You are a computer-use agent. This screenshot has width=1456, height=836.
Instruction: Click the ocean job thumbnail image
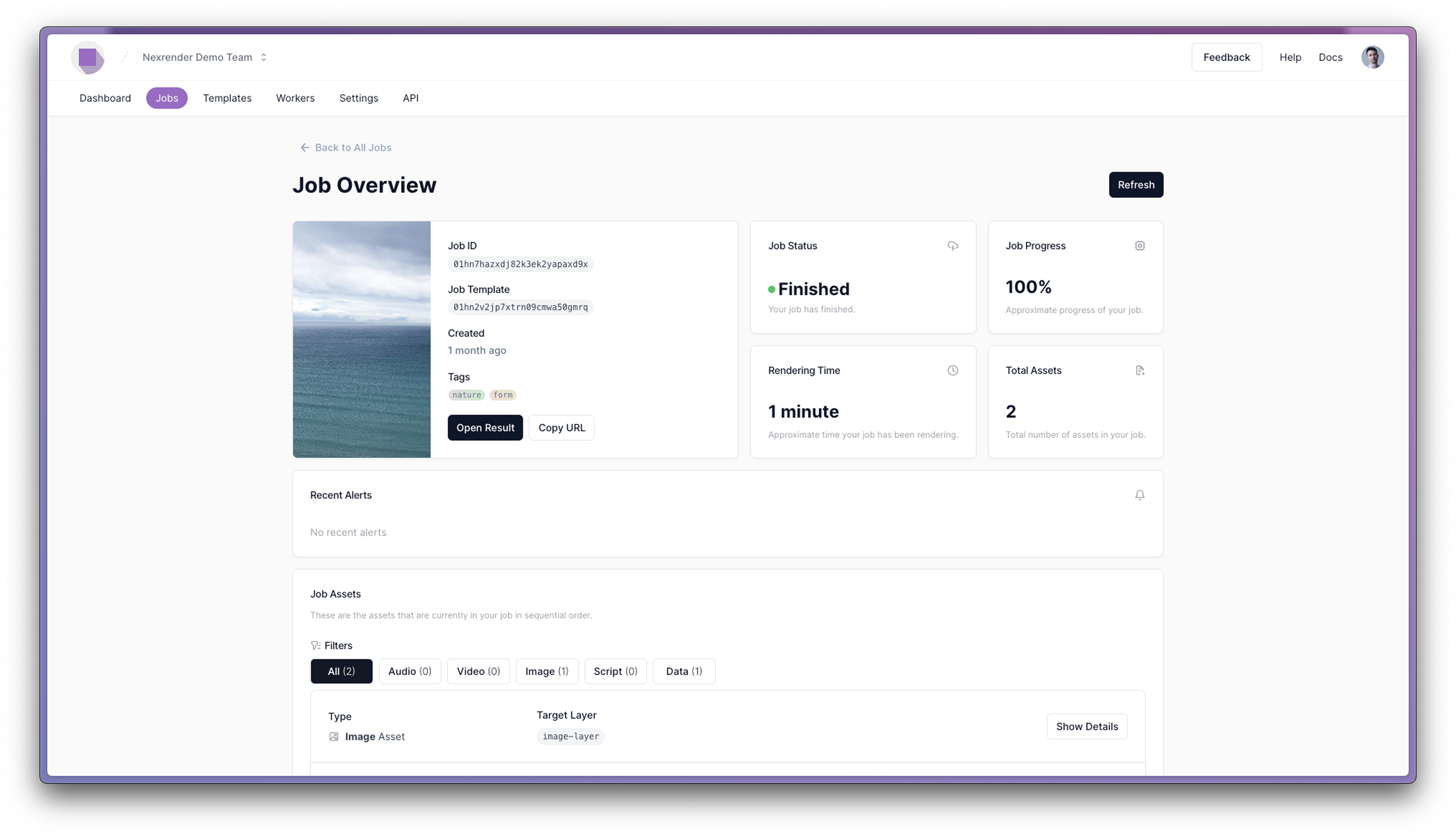361,340
